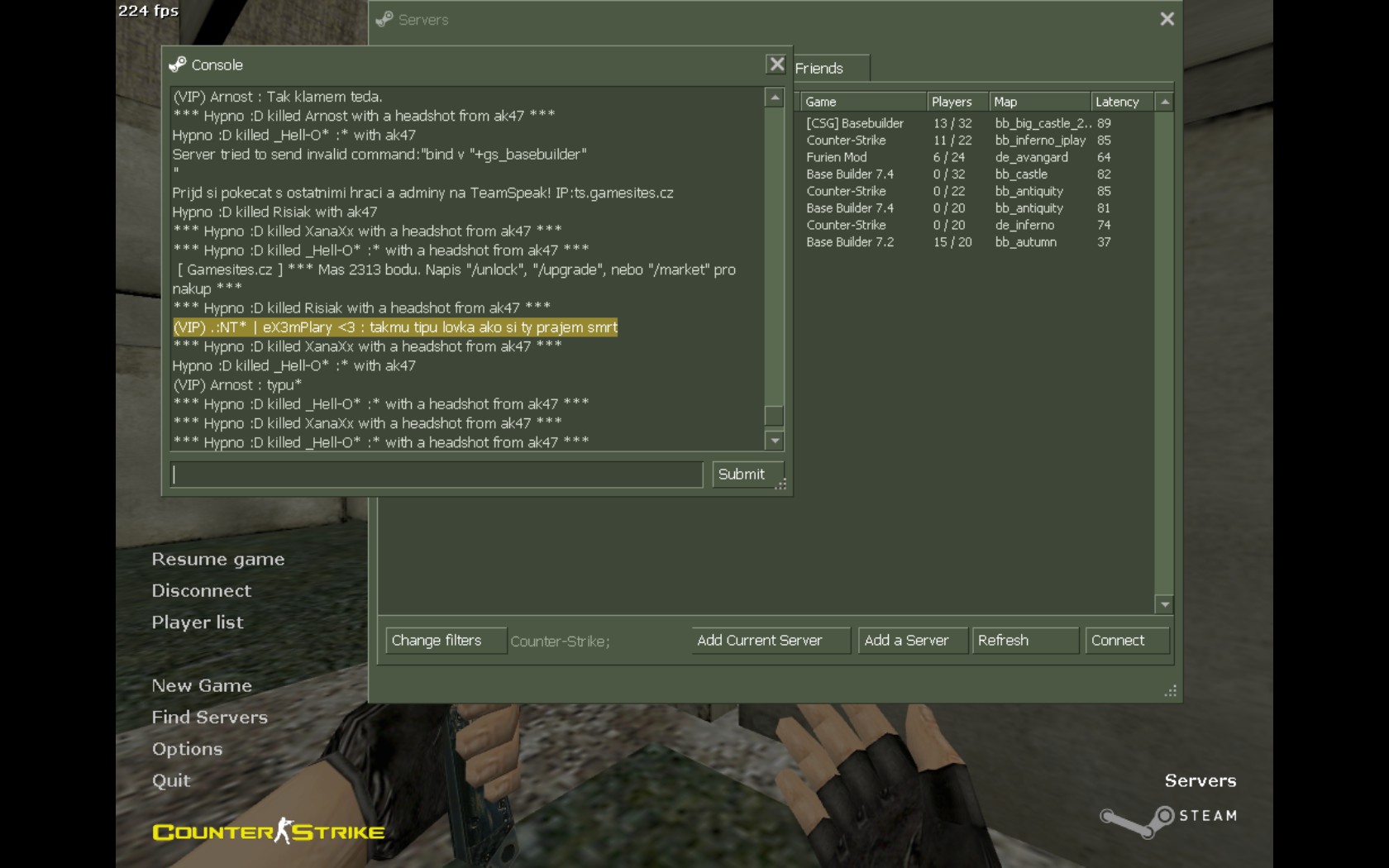This screenshot has width=1389, height=868.
Task: Click the Connect button
Action: [1127, 641]
